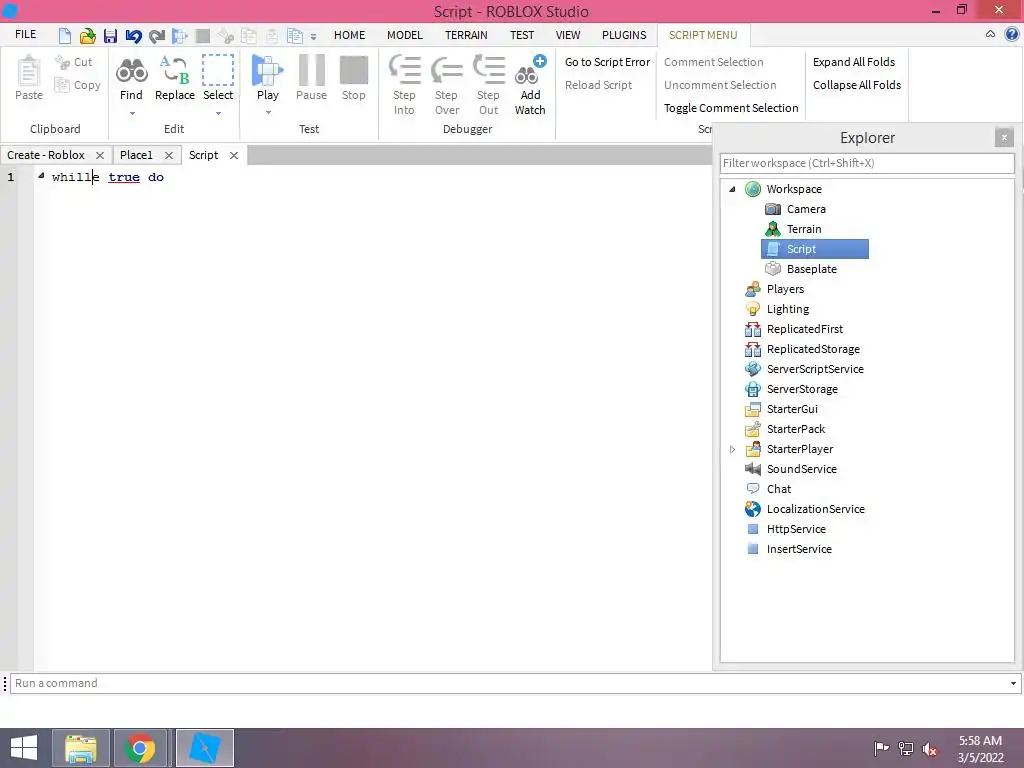This screenshot has width=1024, height=768.
Task: Select Terrain in the Explorer
Action: click(793, 229)
